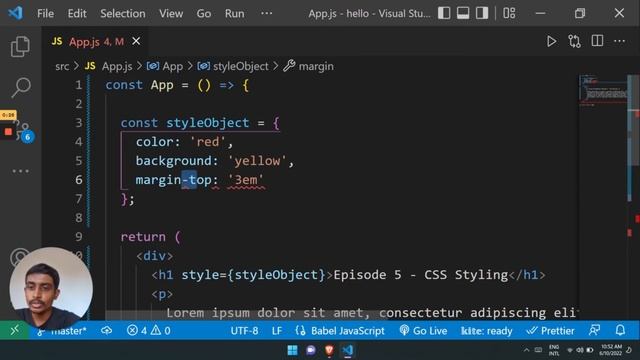Open the Run menu
640x360 pixels.
(x=234, y=13)
